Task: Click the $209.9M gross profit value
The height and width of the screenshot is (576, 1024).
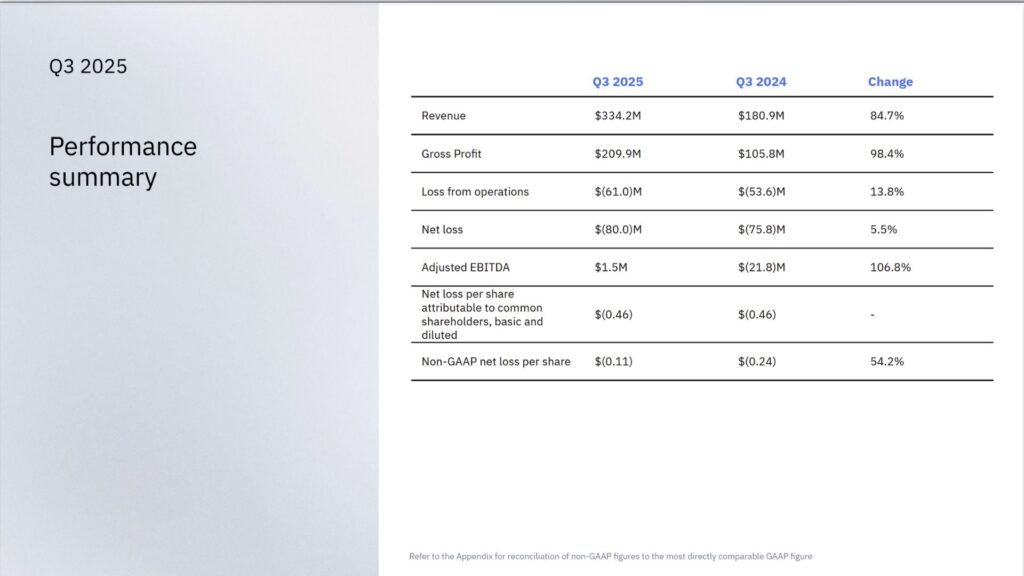Action: tap(617, 154)
